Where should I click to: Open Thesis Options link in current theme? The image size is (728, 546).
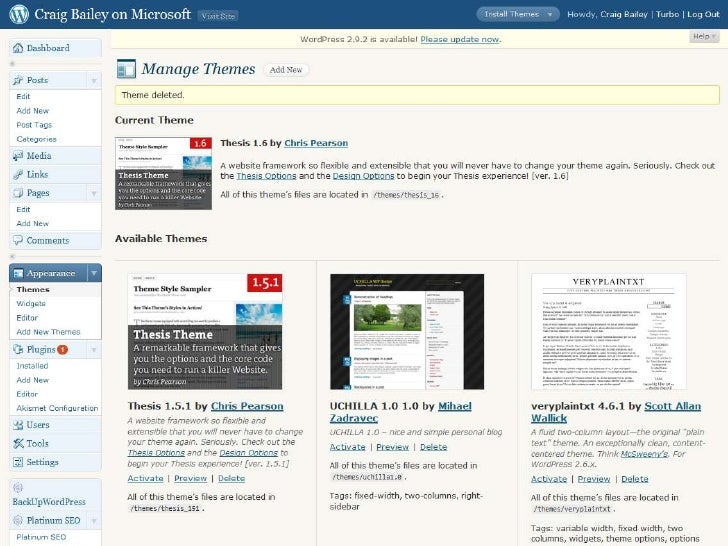tap(266, 176)
